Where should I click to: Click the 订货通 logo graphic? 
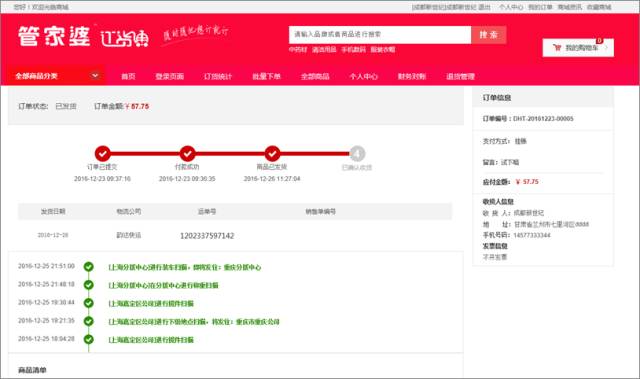click(x=124, y=38)
